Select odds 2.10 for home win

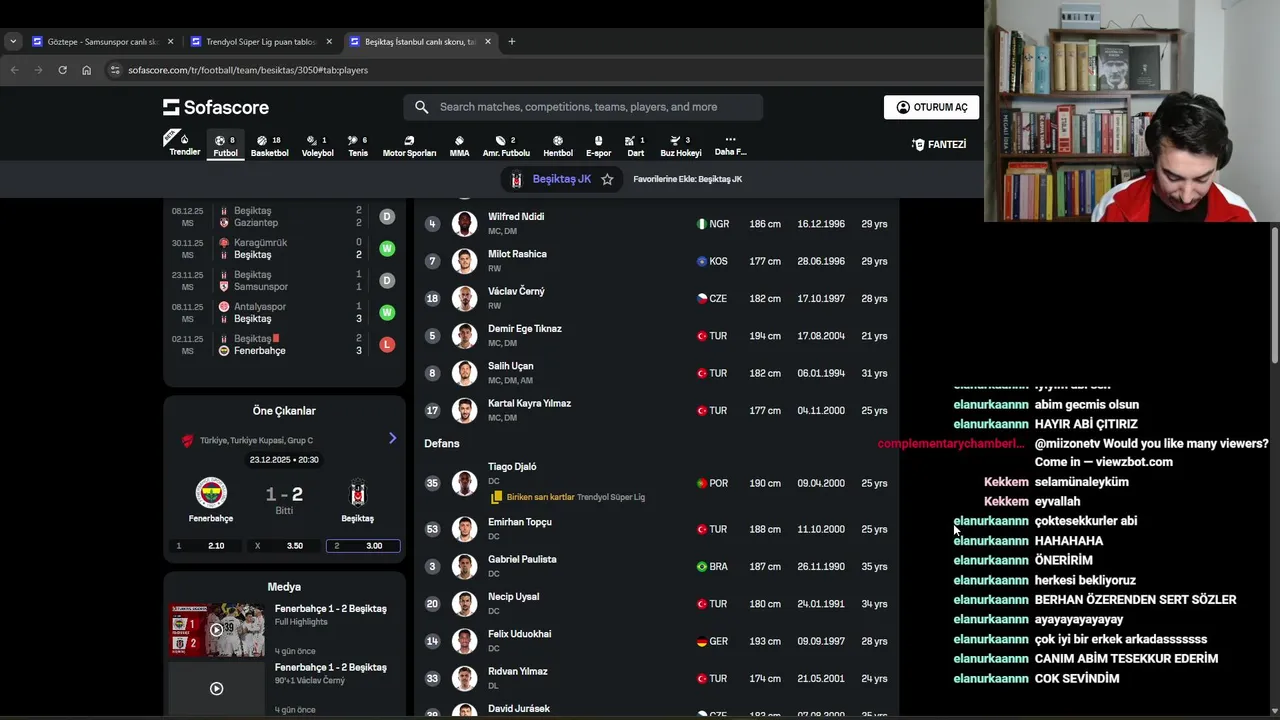(206, 546)
